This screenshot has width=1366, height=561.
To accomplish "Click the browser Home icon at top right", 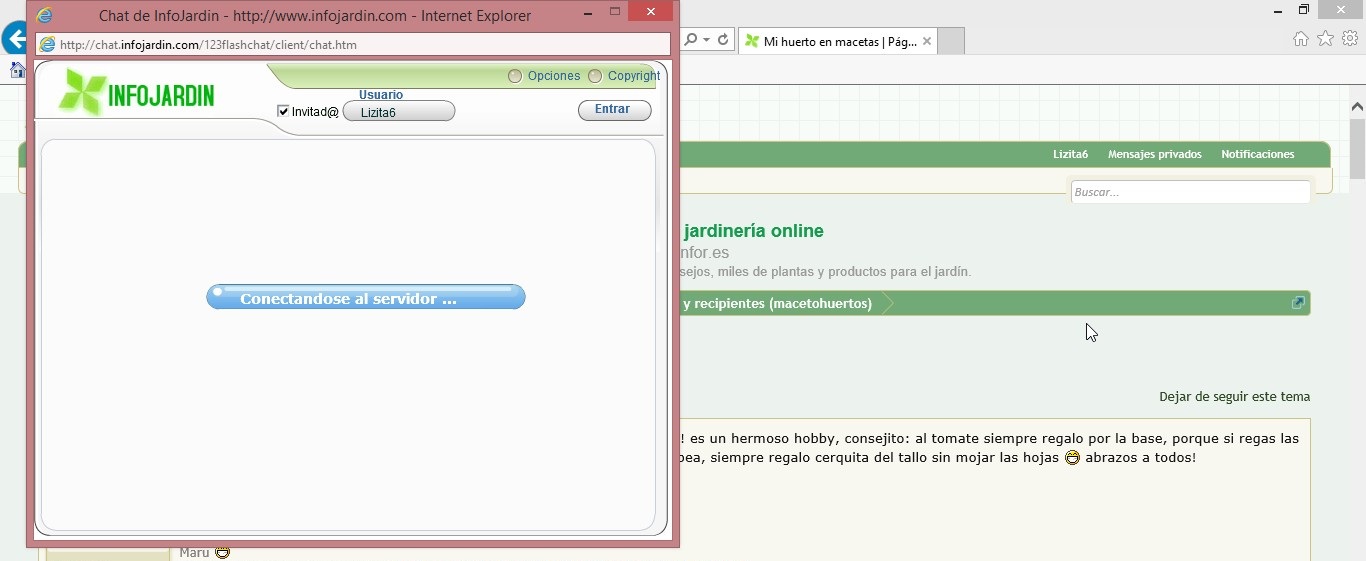I will (1300, 39).
